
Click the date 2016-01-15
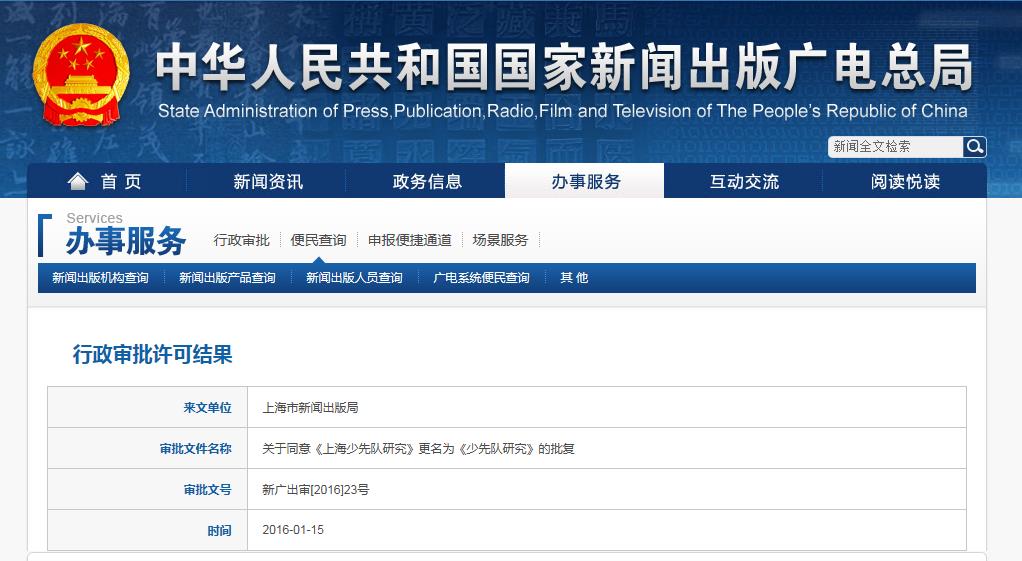click(x=293, y=530)
